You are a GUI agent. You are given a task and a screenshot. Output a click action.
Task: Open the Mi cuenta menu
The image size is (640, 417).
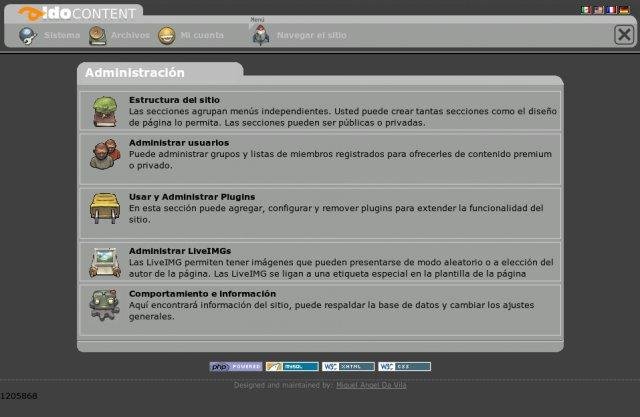(202, 35)
